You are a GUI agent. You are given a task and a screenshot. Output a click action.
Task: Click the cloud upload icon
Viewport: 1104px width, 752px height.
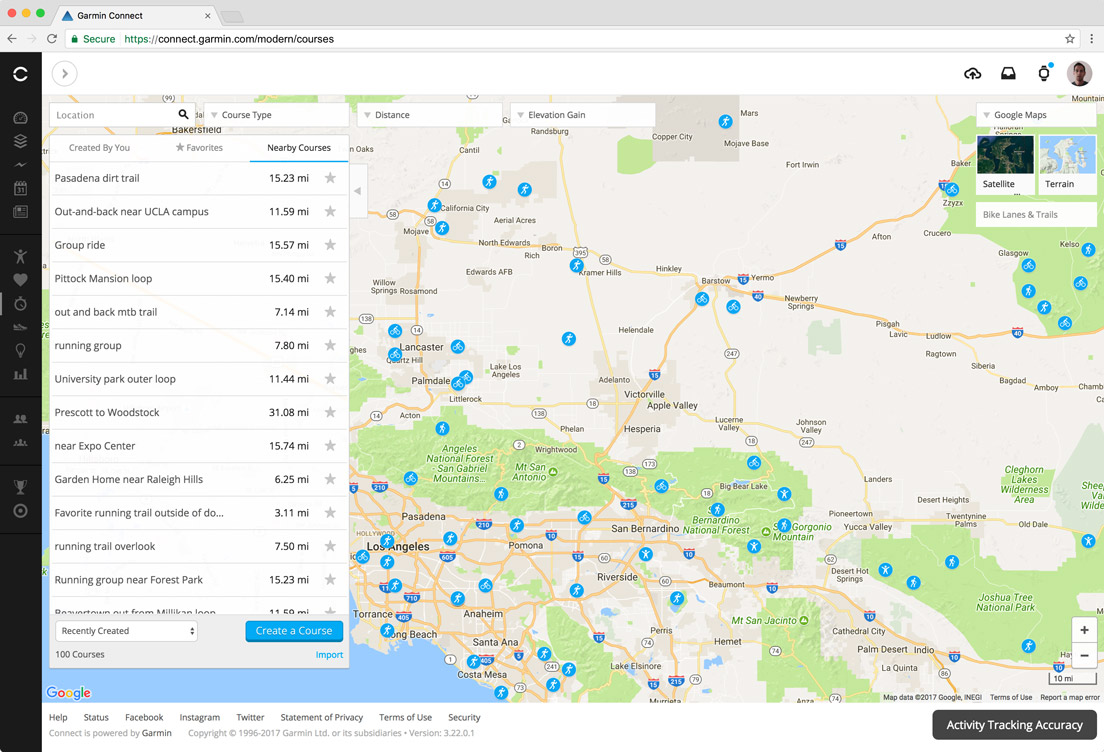(x=972, y=73)
